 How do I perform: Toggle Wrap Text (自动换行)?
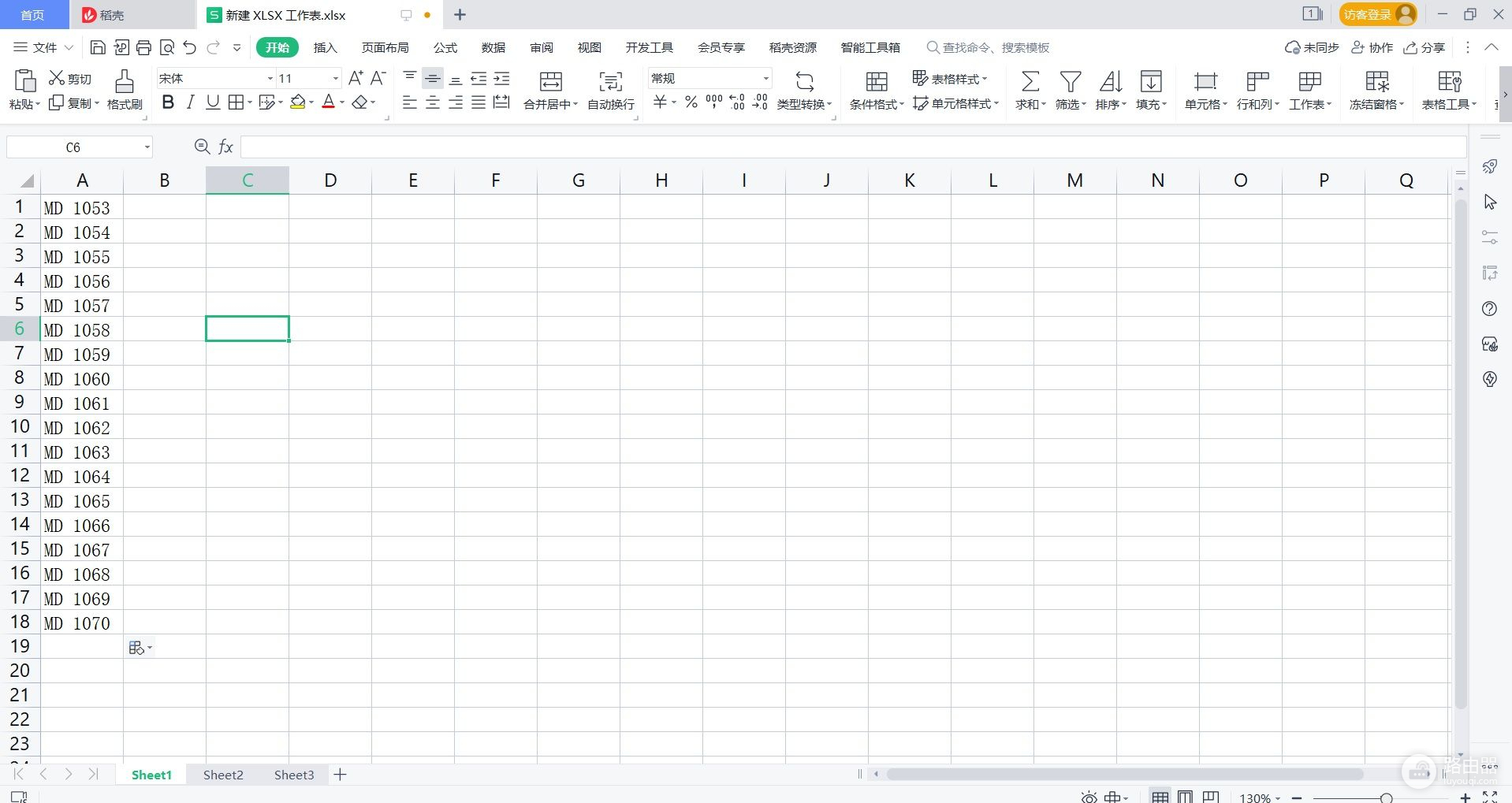click(611, 90)
